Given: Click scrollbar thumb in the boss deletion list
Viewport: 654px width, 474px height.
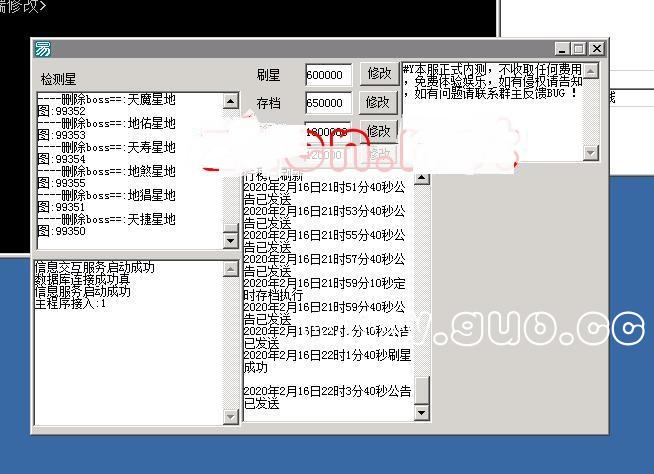Looking at the screenshot, I should coord(231,229).
